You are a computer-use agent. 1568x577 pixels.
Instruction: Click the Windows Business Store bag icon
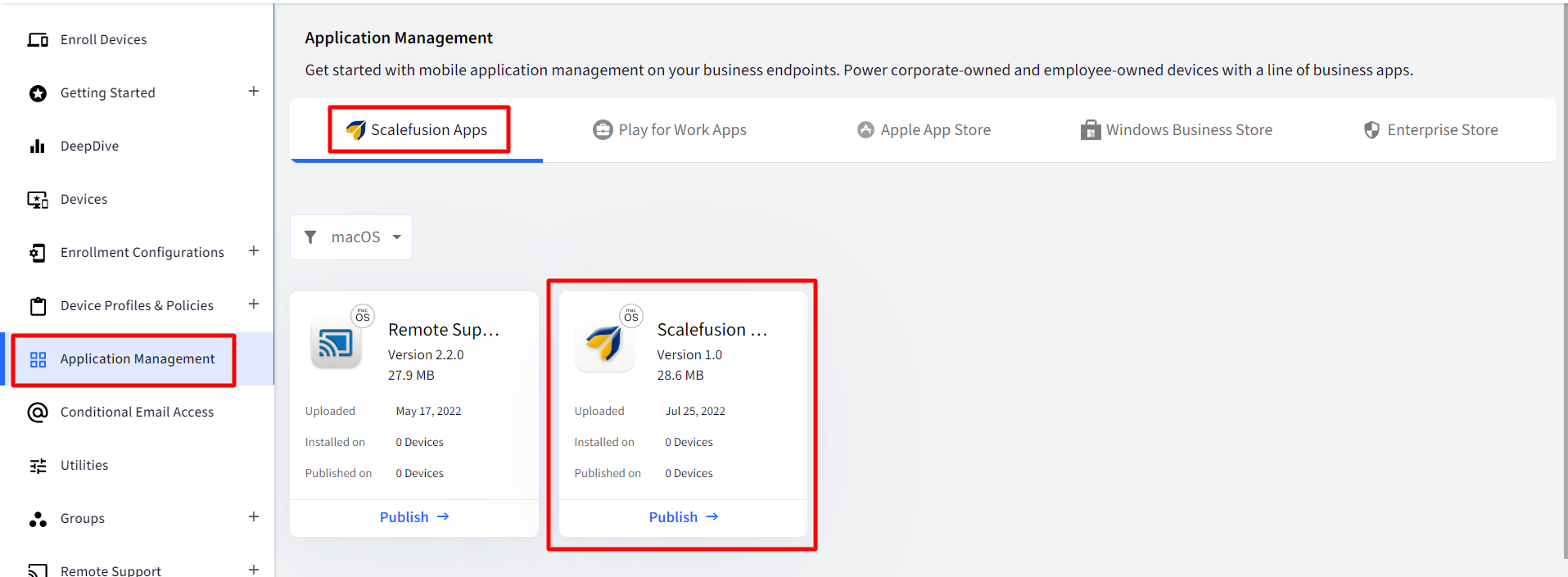click(x=1091, y=130)
